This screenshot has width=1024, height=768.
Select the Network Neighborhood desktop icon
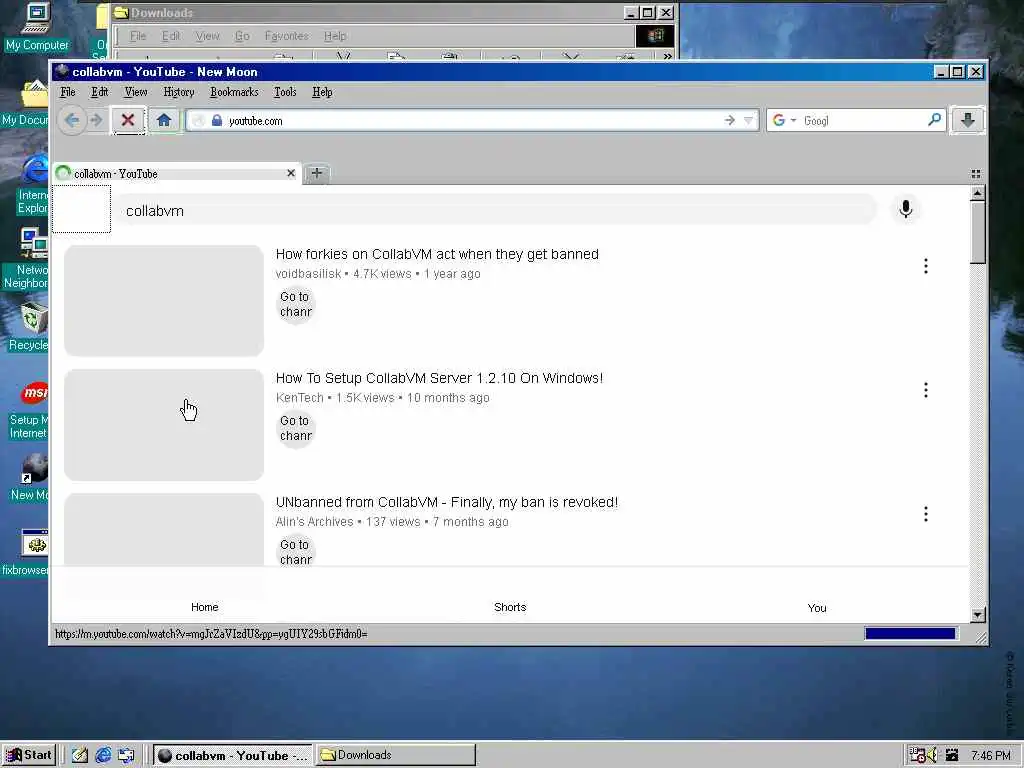click(26, 258)
